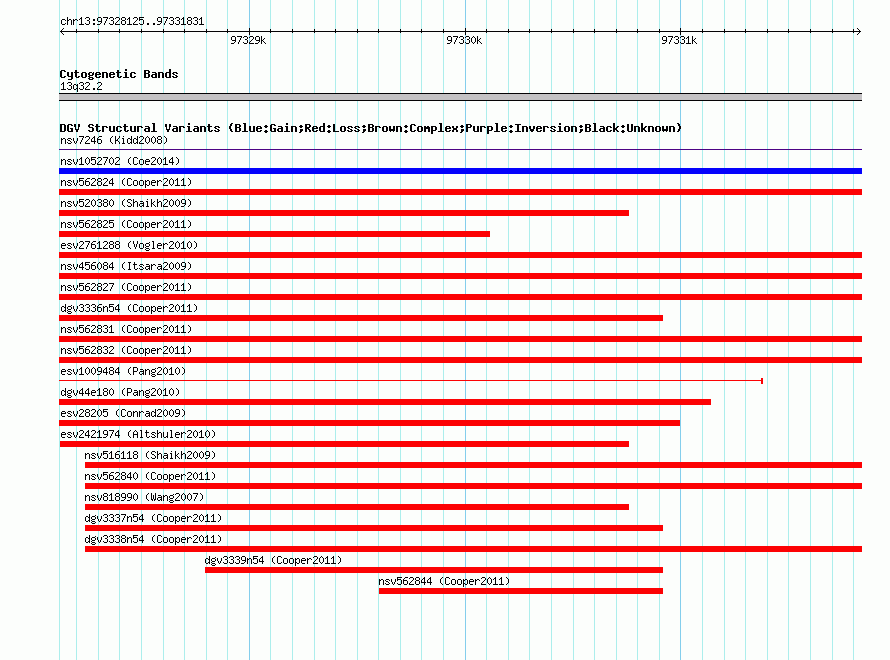Select the esv2421974 red loss bar
Viewport: 890px width, 660px height.
click(x=344, y=444)
